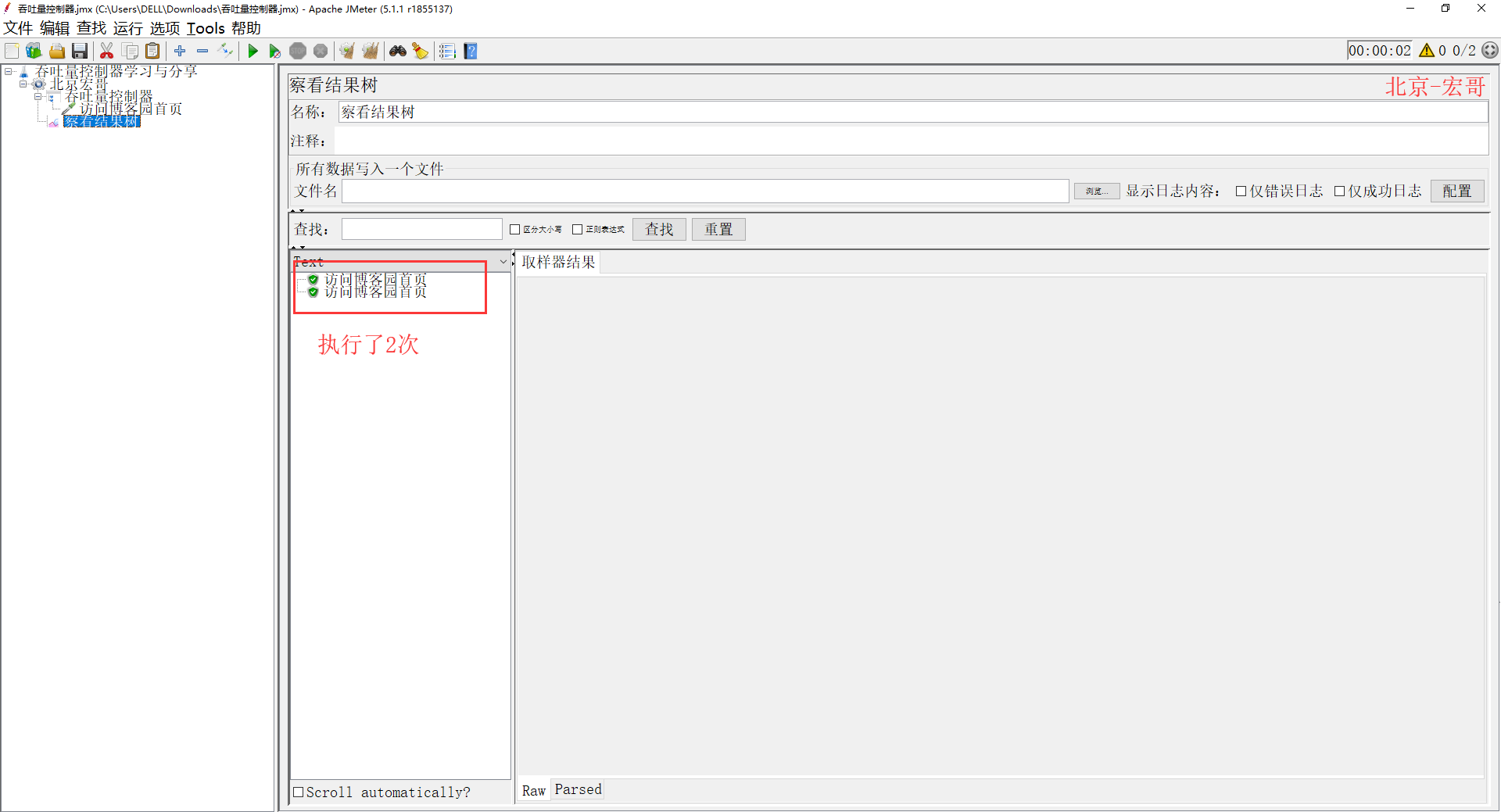Toggle 正则表达式 regex checkbox
The height and width of the screenshot is (812, 1501).
pos(577,229)
